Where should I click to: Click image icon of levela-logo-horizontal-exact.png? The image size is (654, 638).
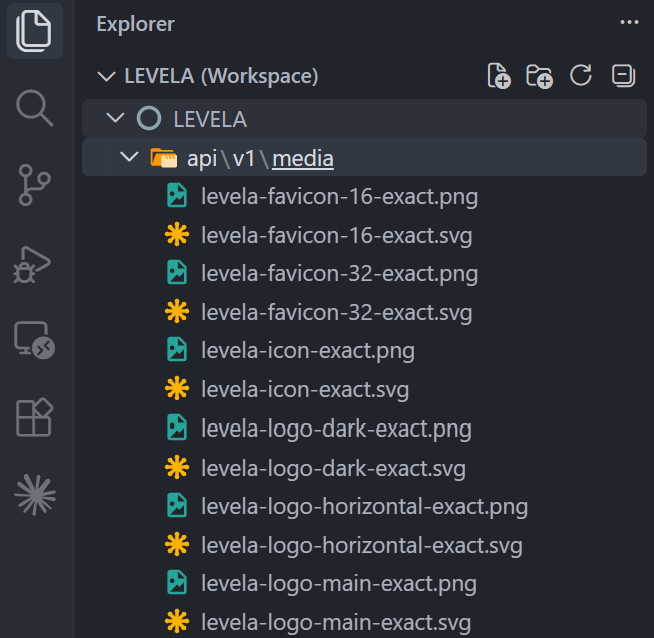click(x=177, y=505)
